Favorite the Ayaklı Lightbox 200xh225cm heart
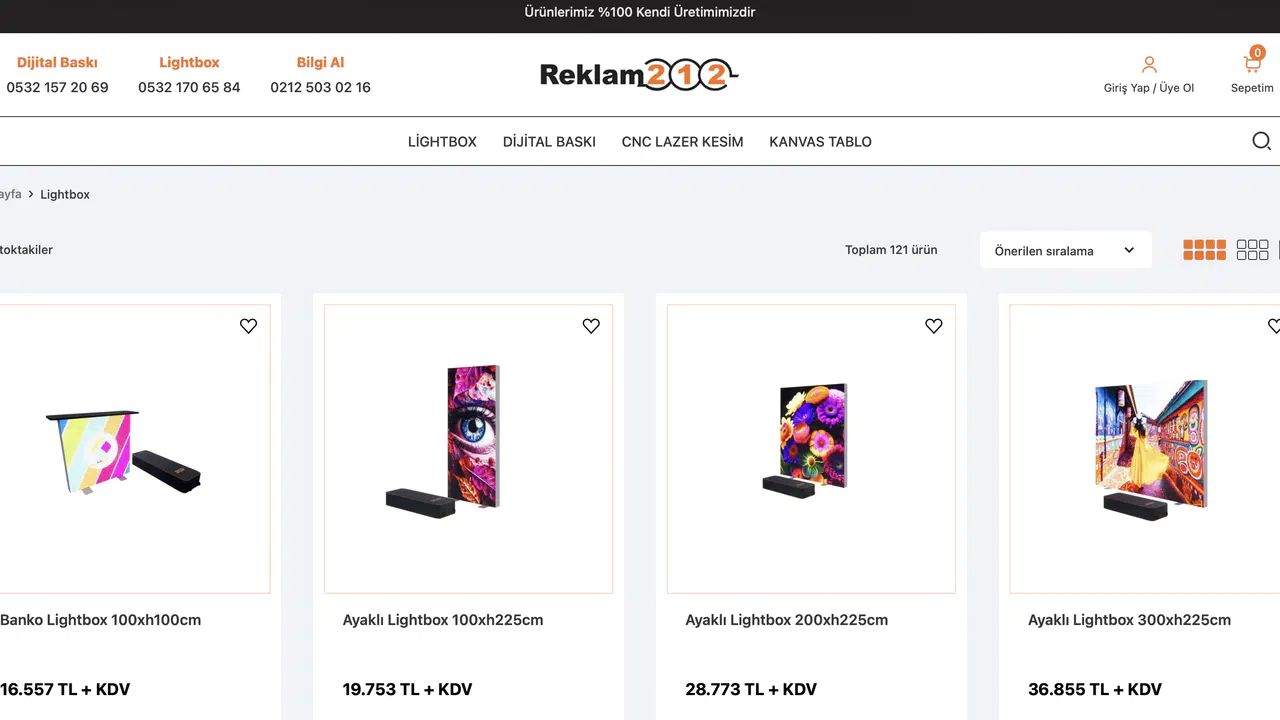The image size is (1280, 720). (x=934, y=326)
